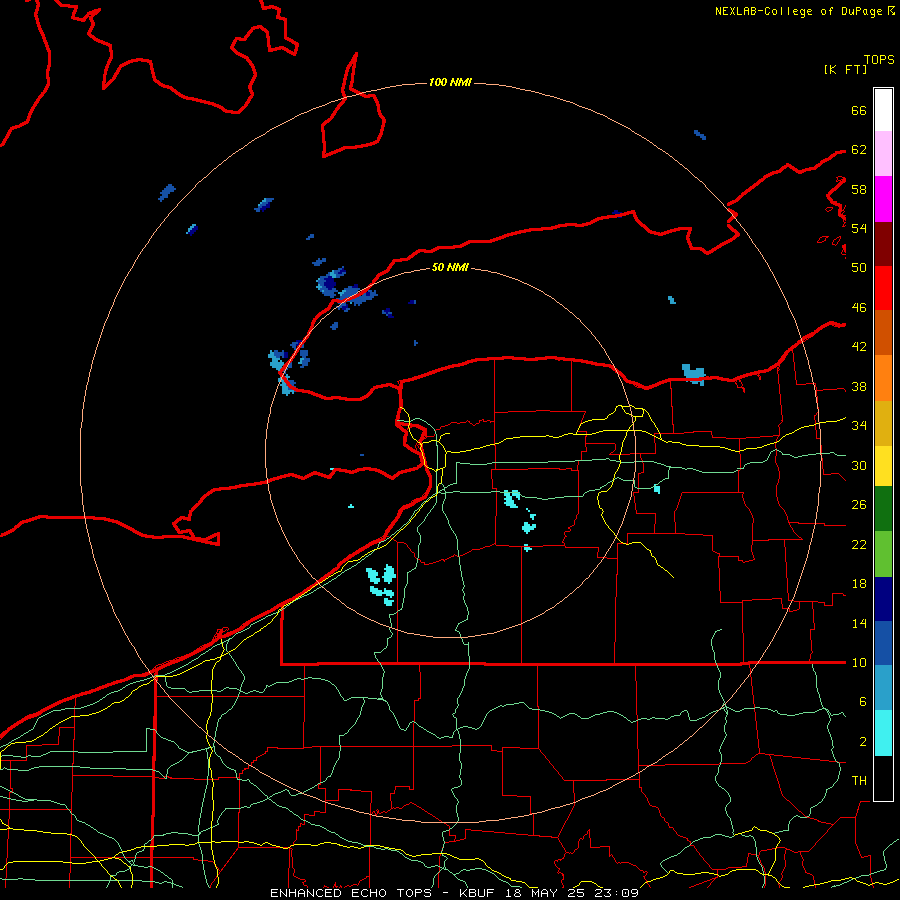Select the '46' legend value
The width and height of the screenshot is (900, 900).
[x=859, y=308]
